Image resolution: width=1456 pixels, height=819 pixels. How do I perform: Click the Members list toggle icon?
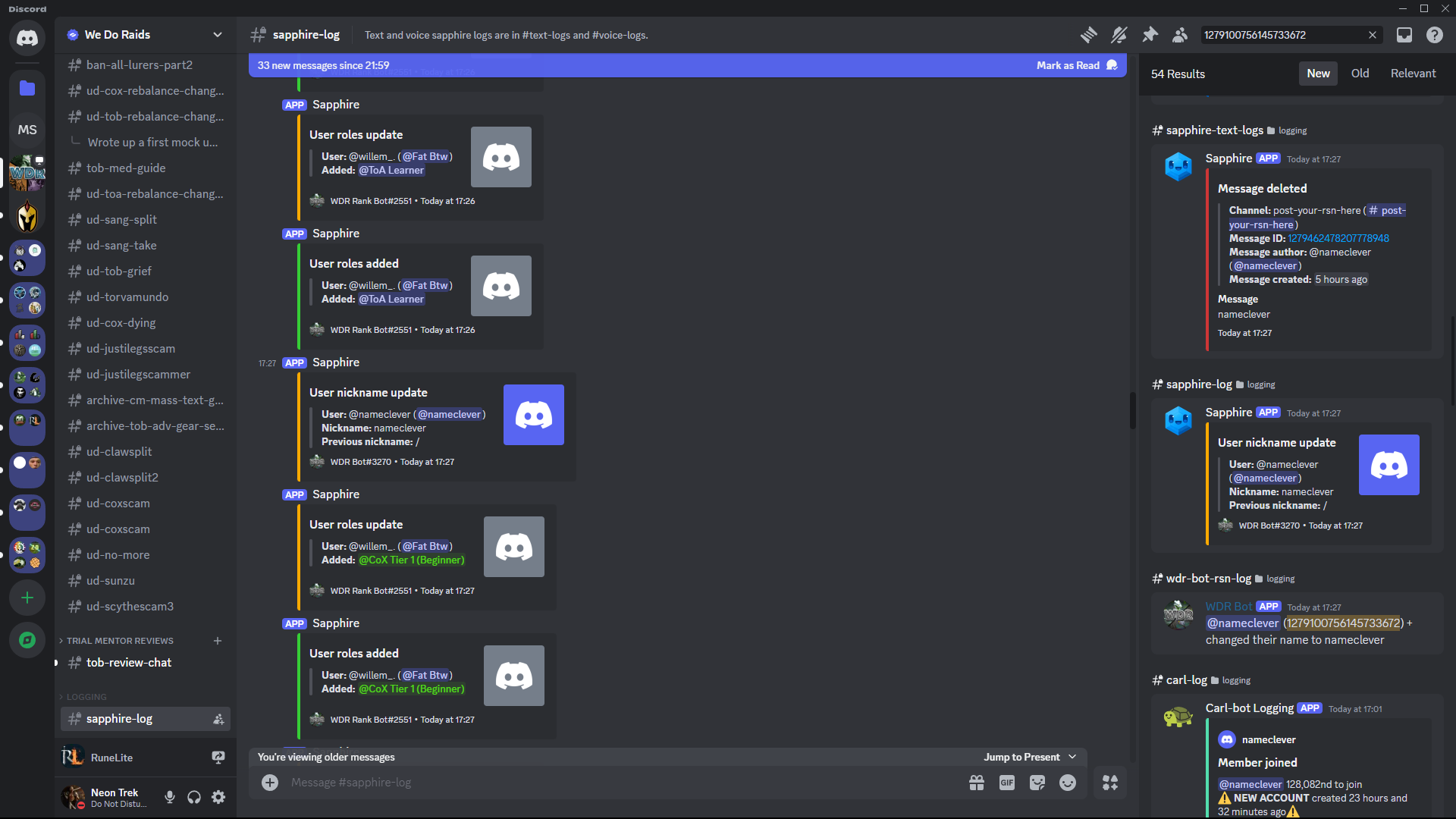[1182, 35]
